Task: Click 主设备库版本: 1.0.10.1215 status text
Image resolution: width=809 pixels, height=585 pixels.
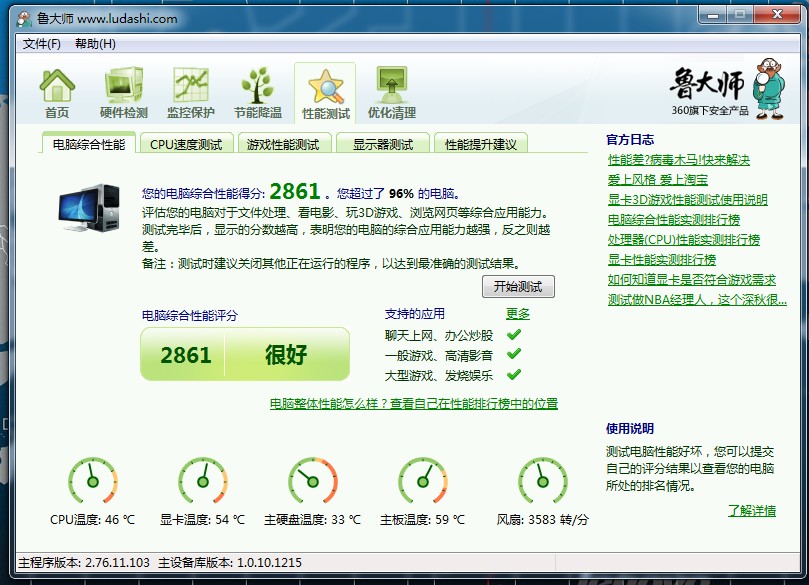Action: point(230,562)
